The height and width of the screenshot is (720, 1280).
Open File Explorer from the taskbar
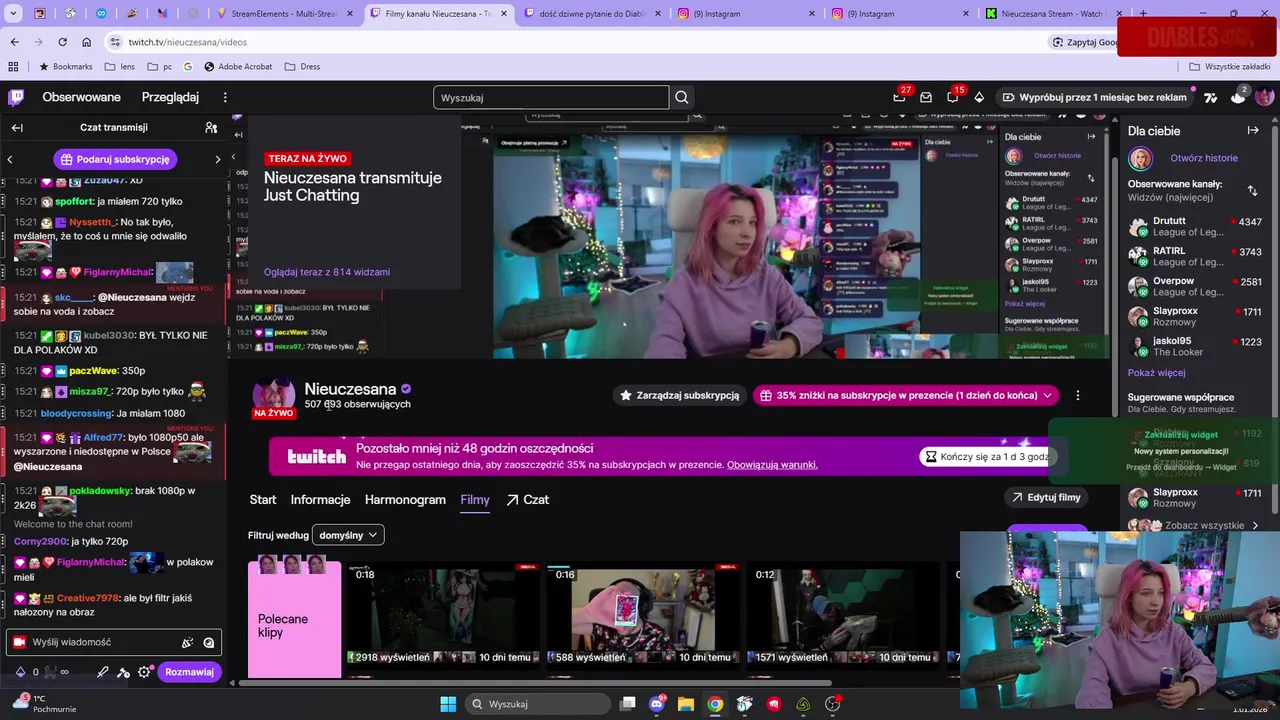[686, 704]
